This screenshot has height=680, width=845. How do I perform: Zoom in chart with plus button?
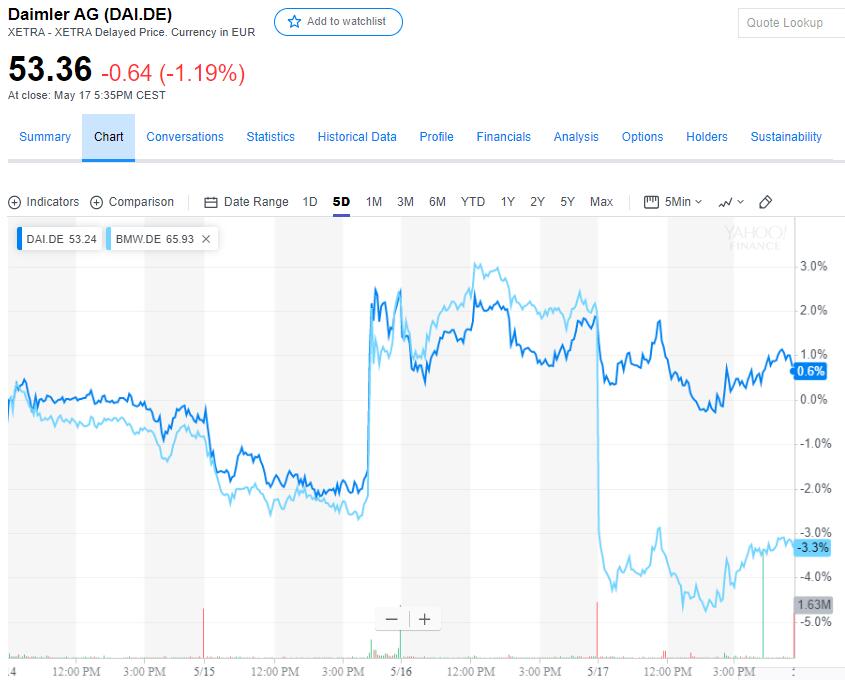click(425, 619)
